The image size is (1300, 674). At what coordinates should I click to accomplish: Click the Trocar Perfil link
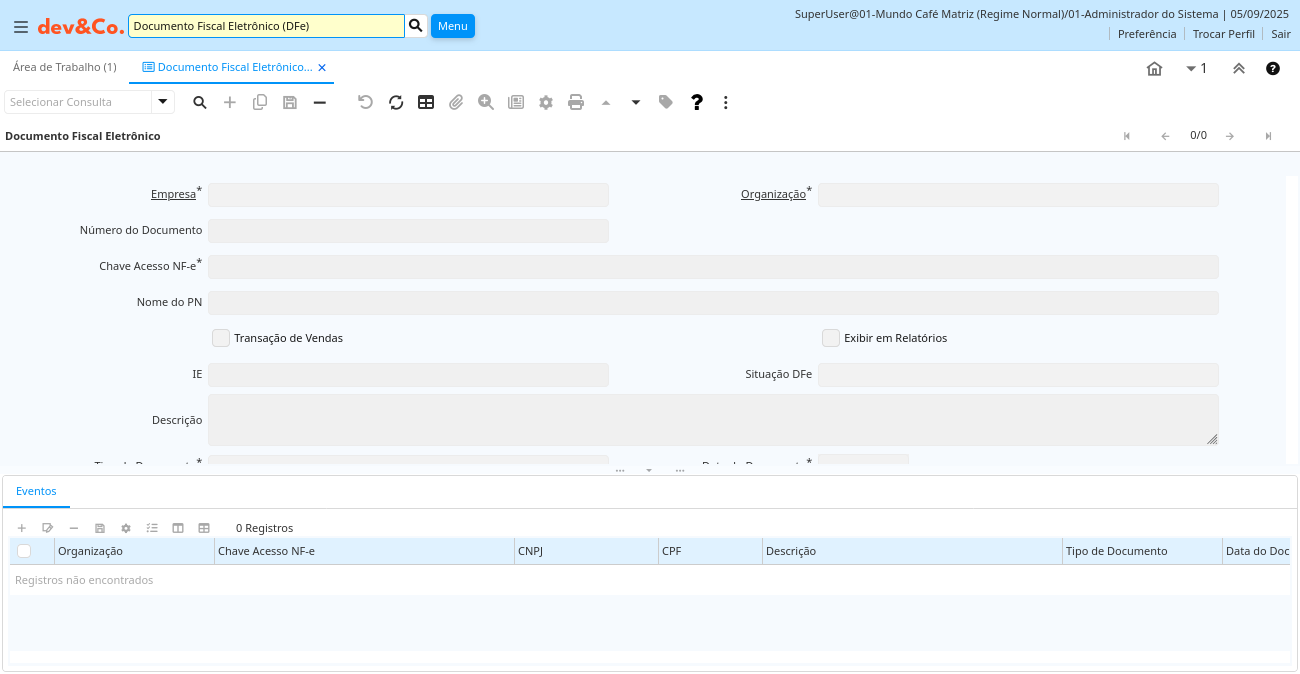click(1223, 34)
